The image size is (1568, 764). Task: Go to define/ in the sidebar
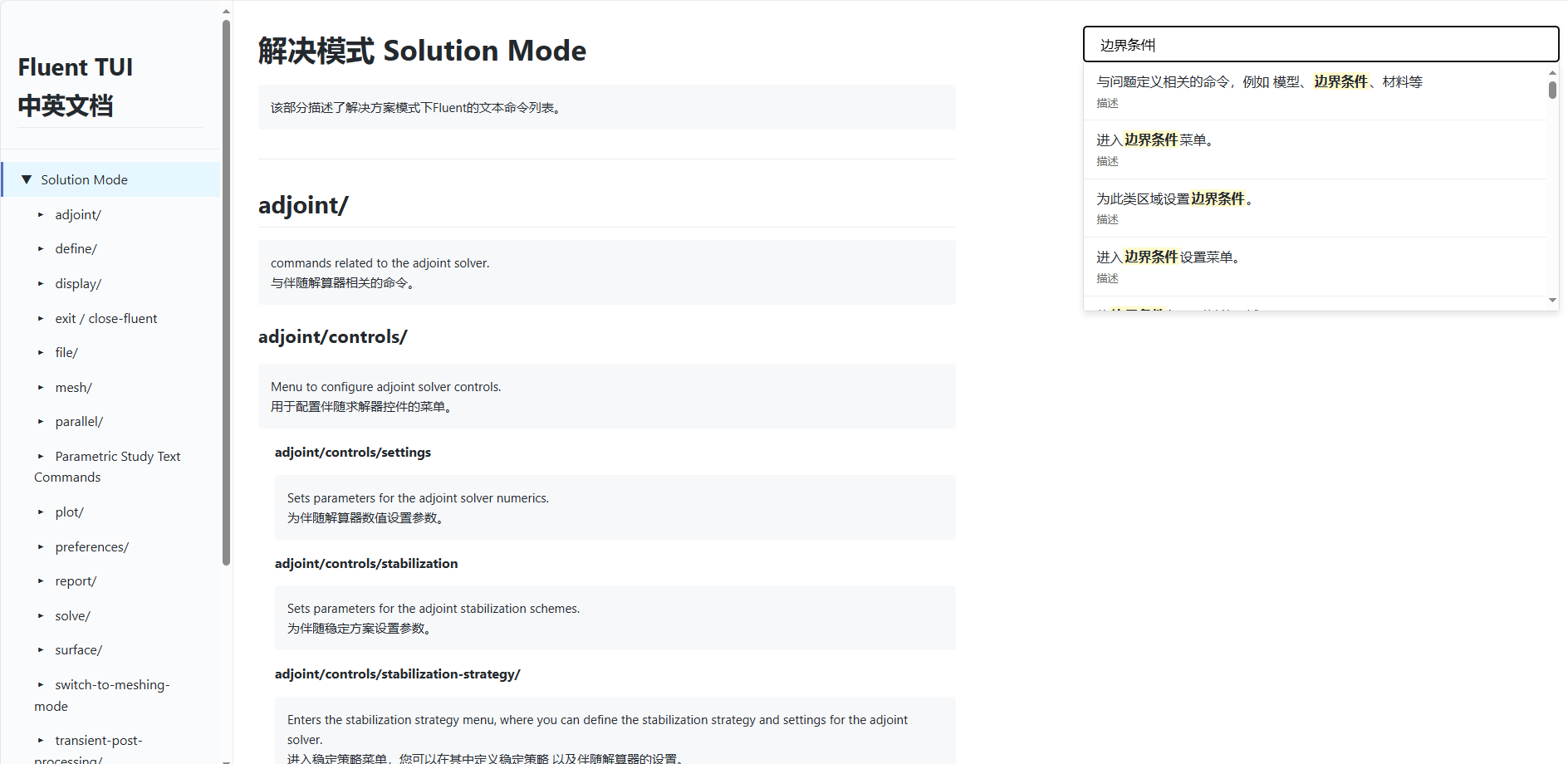76,248
